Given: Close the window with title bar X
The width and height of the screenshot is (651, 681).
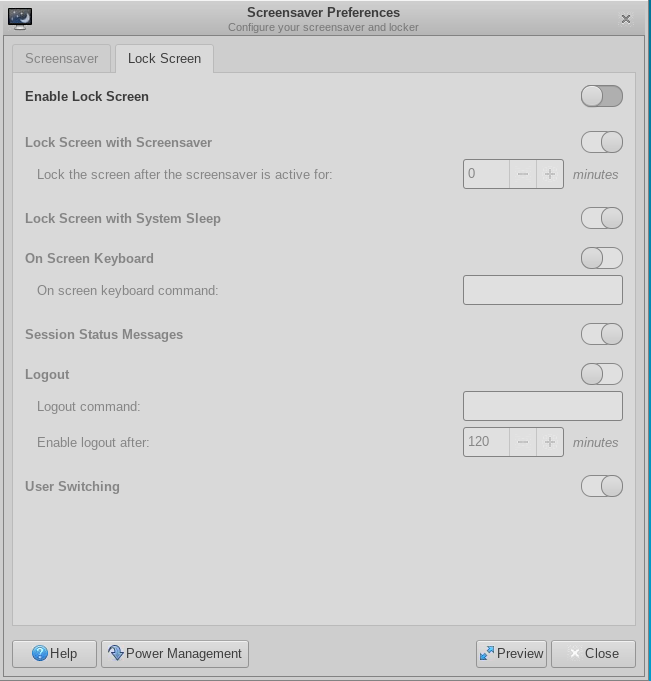Looking at the screenshot, I should (626, 19).
